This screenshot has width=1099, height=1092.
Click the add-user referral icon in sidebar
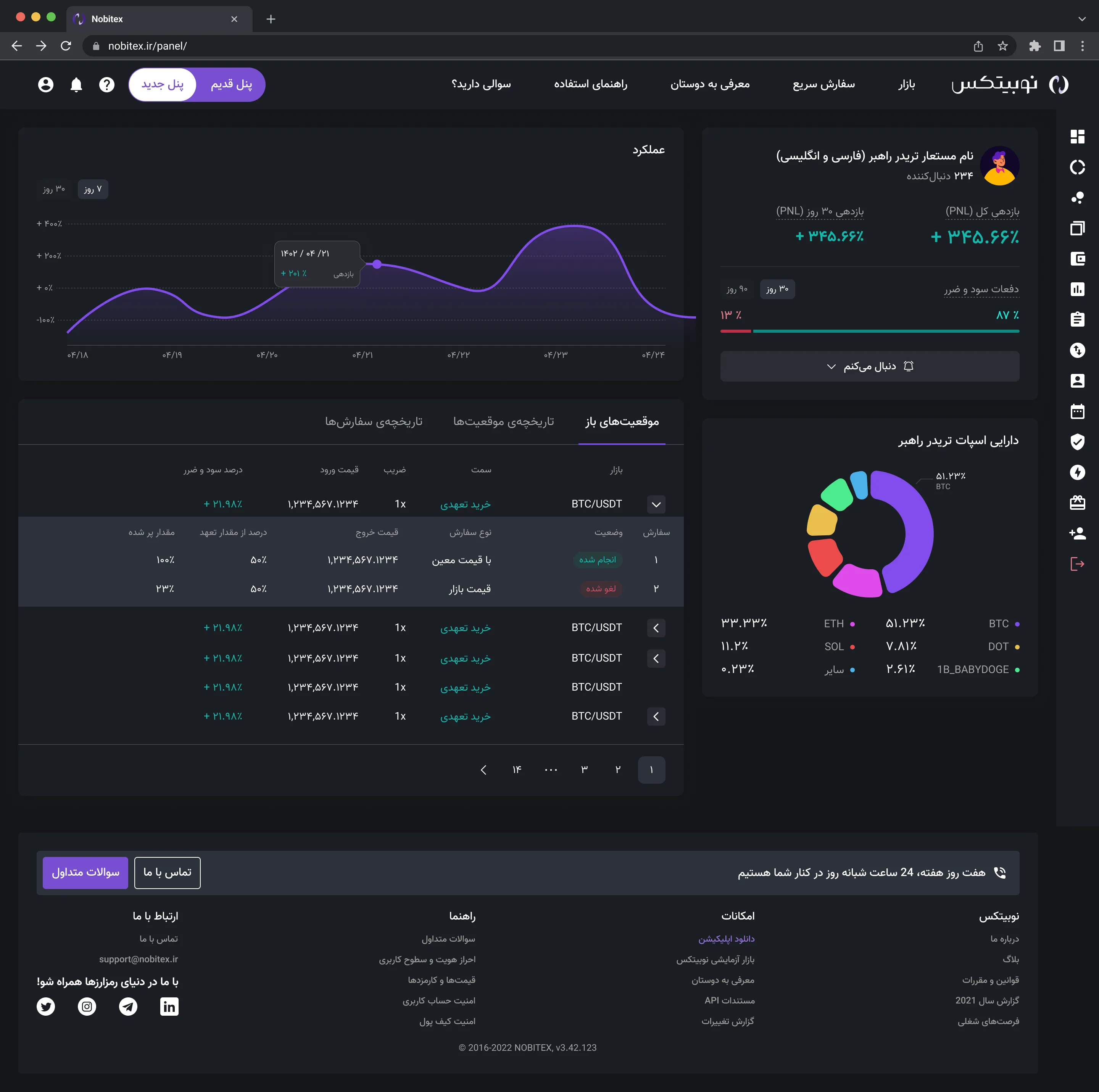[x=1077, y=533]
